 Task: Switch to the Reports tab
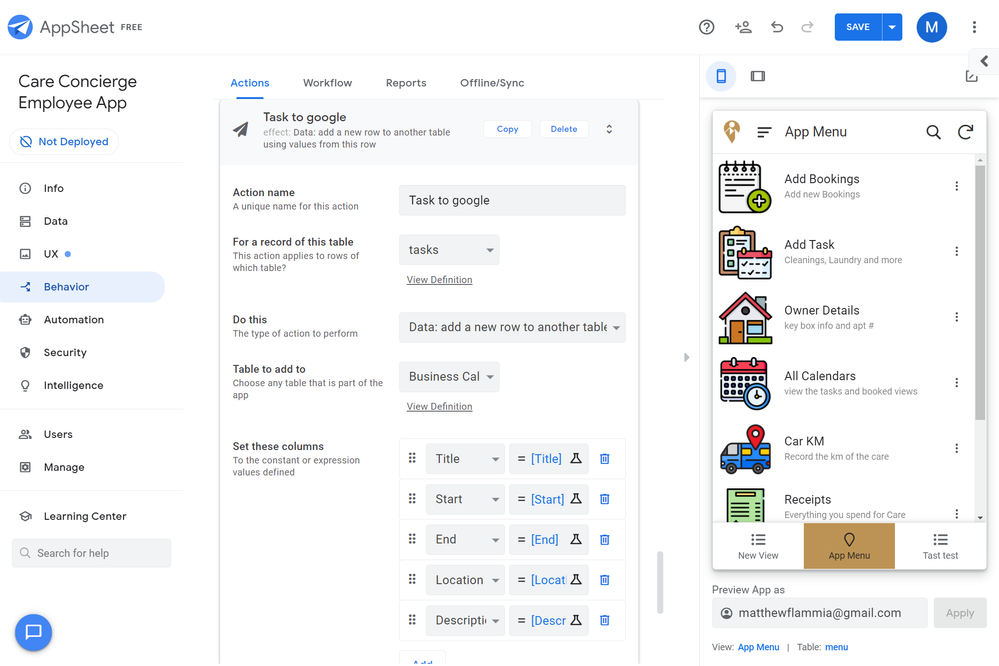coord(406,83)
